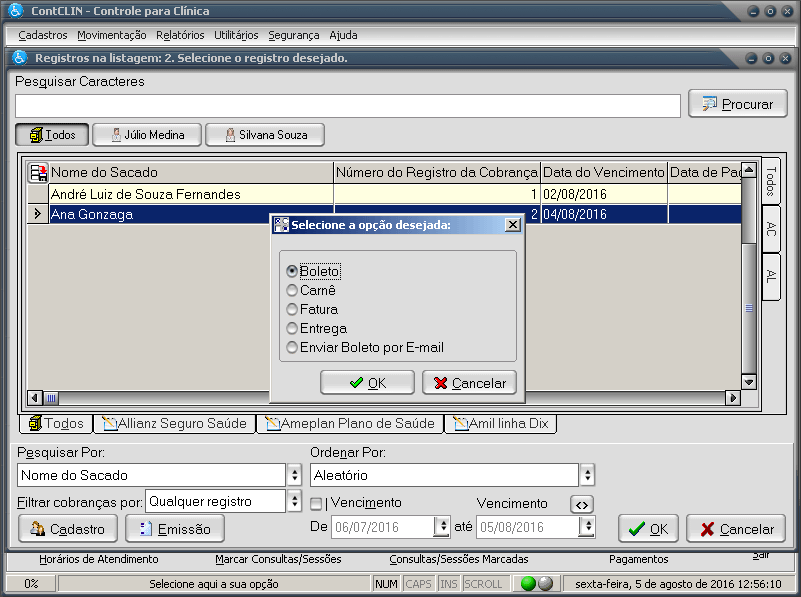The width and height of the screenshot is (801, 597).
Task: Click the horizontal scrollbar left arrow
Action: tap(35, 398)
